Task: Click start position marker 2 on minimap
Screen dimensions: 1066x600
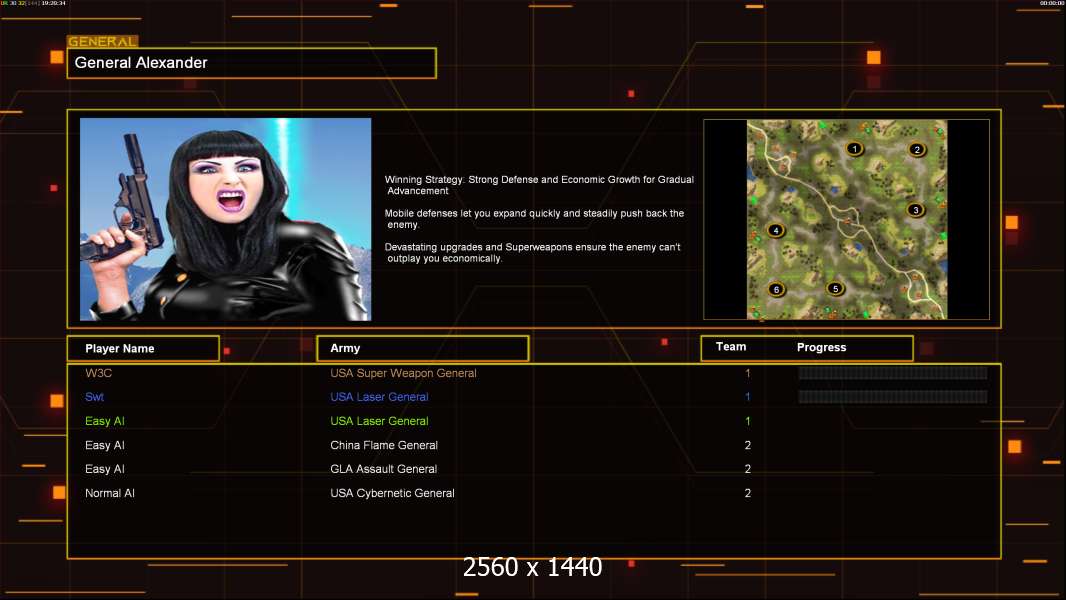Action: (917, 149)
